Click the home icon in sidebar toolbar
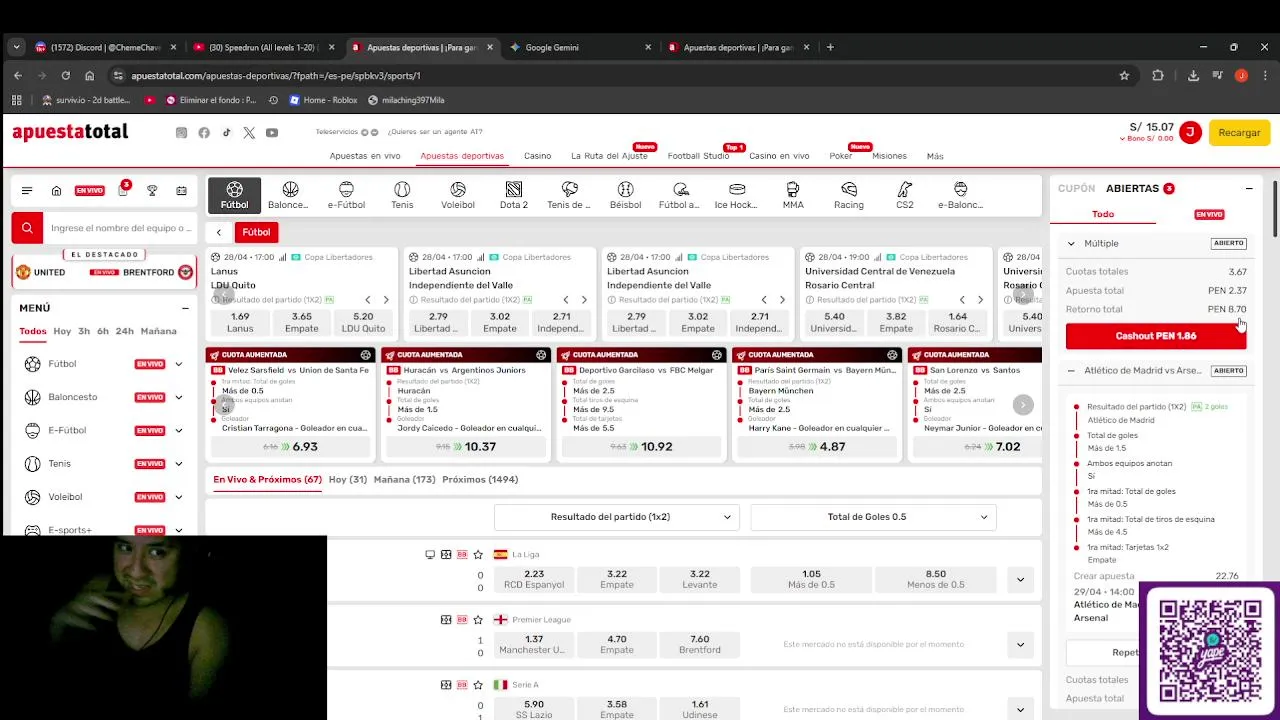Screen dimensions: 1280x720 [x=57, y=191]
